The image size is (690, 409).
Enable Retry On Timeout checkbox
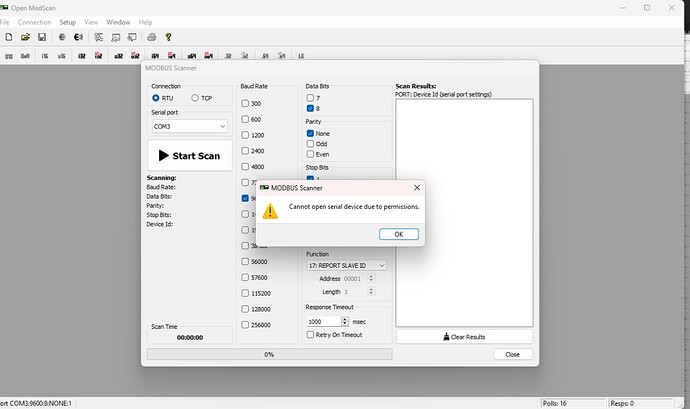[311, 335]
